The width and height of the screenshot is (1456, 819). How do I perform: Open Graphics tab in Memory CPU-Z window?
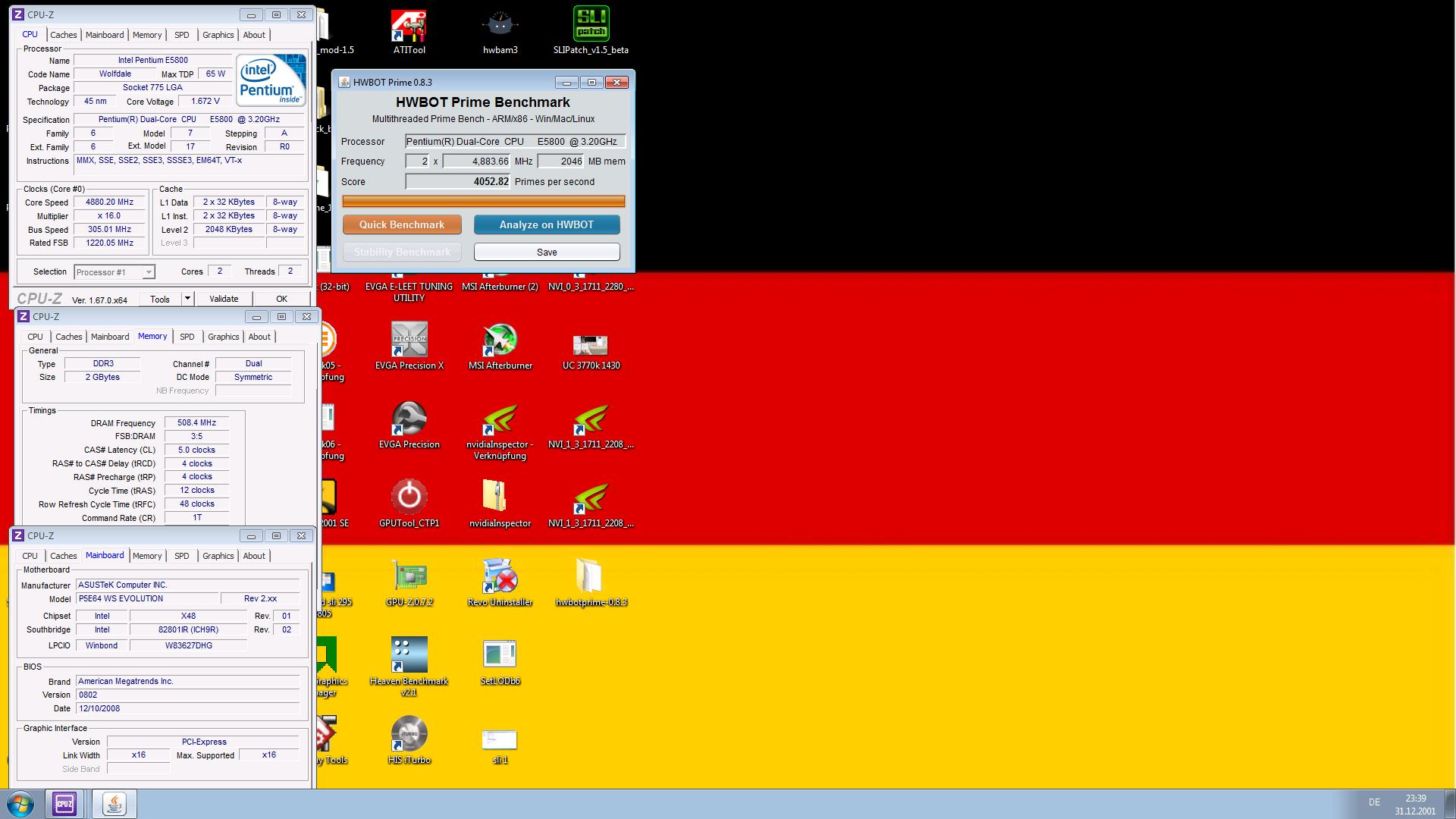click(224, 337)
